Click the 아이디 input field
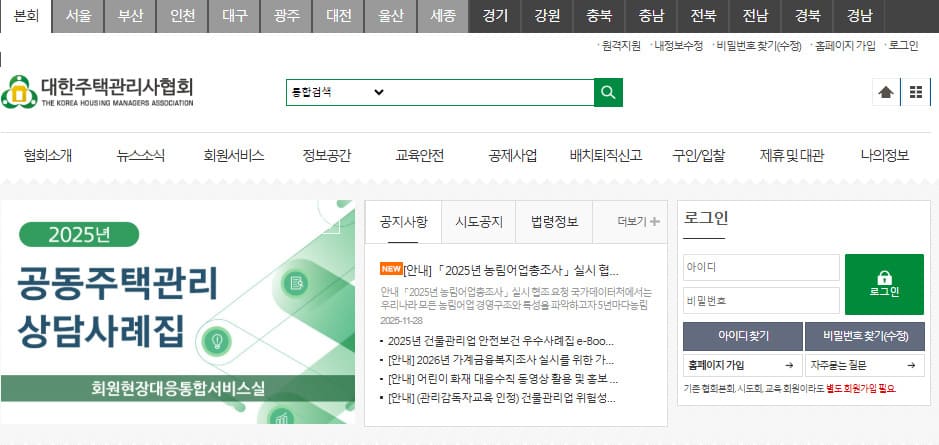Screen dimensions: 939x445 (760, 268)
